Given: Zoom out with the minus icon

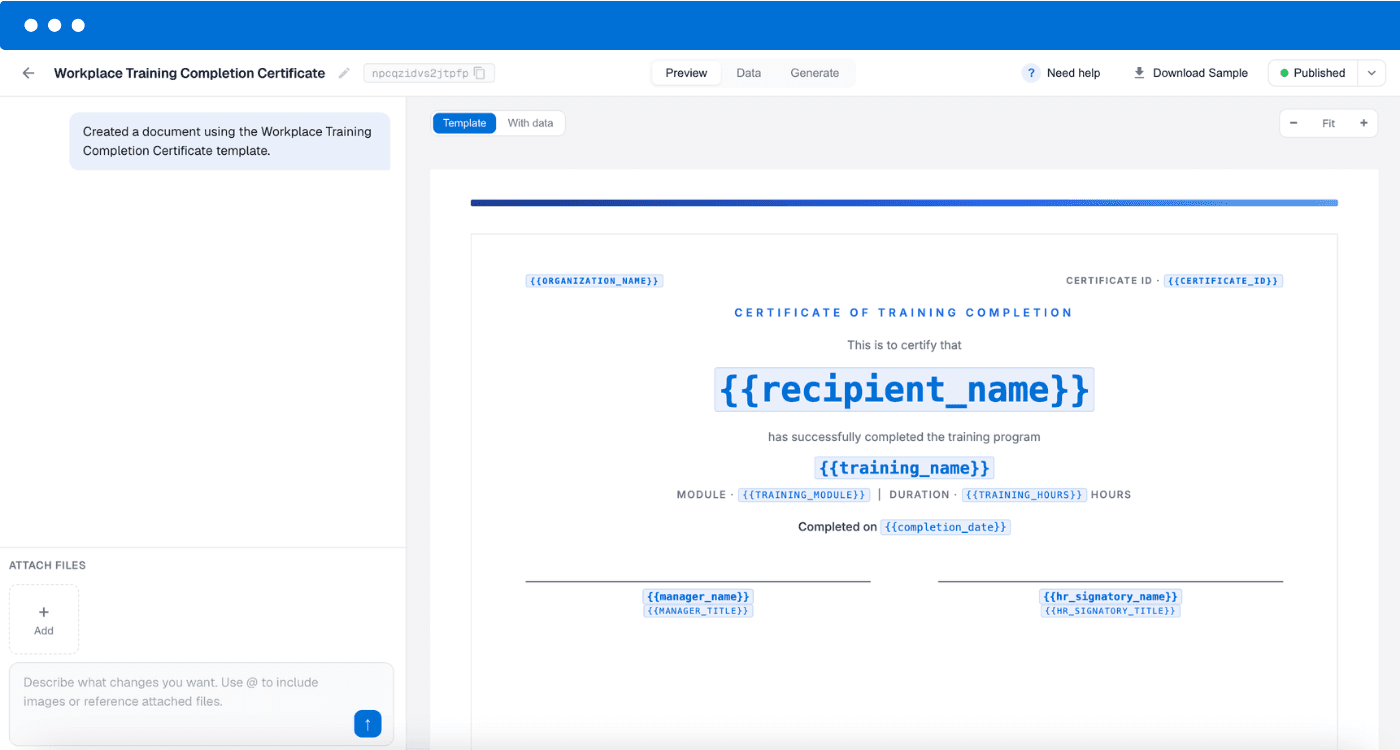Looking at the screenshot, I should coord(1293,123).
